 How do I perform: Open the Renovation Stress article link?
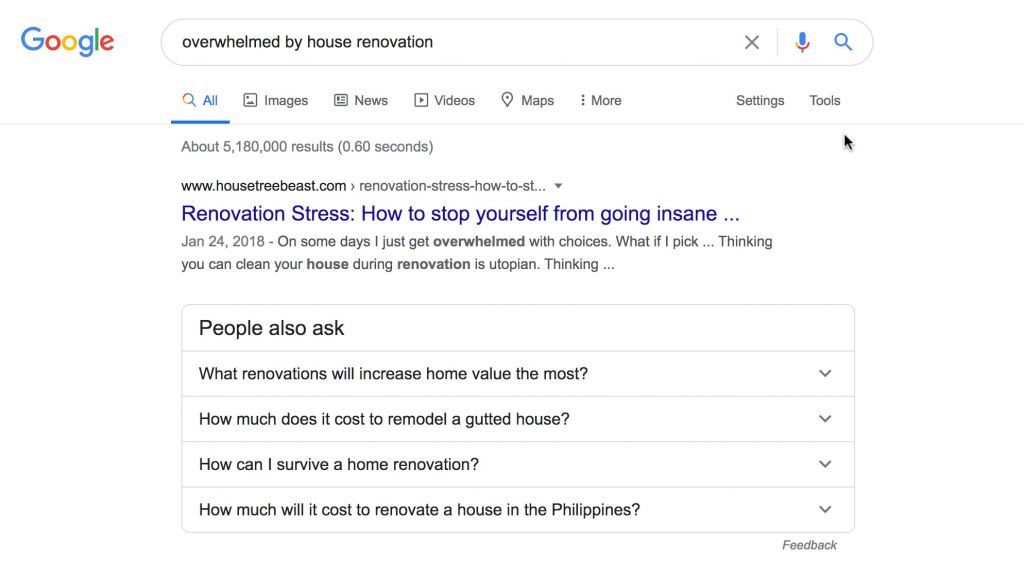pos(460,214)
